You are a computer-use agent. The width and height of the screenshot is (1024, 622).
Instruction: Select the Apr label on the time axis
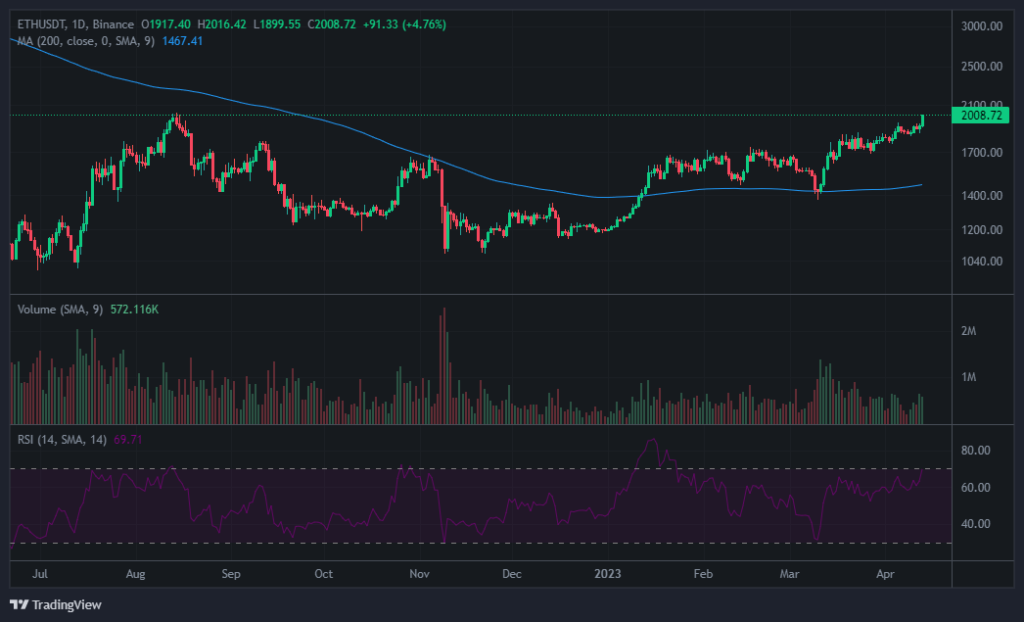point(884,574)
